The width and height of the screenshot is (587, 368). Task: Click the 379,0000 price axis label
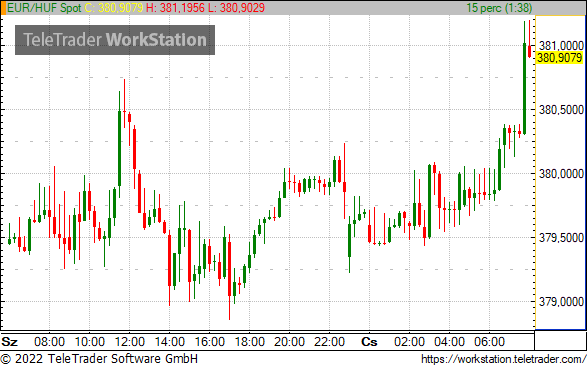561,302
